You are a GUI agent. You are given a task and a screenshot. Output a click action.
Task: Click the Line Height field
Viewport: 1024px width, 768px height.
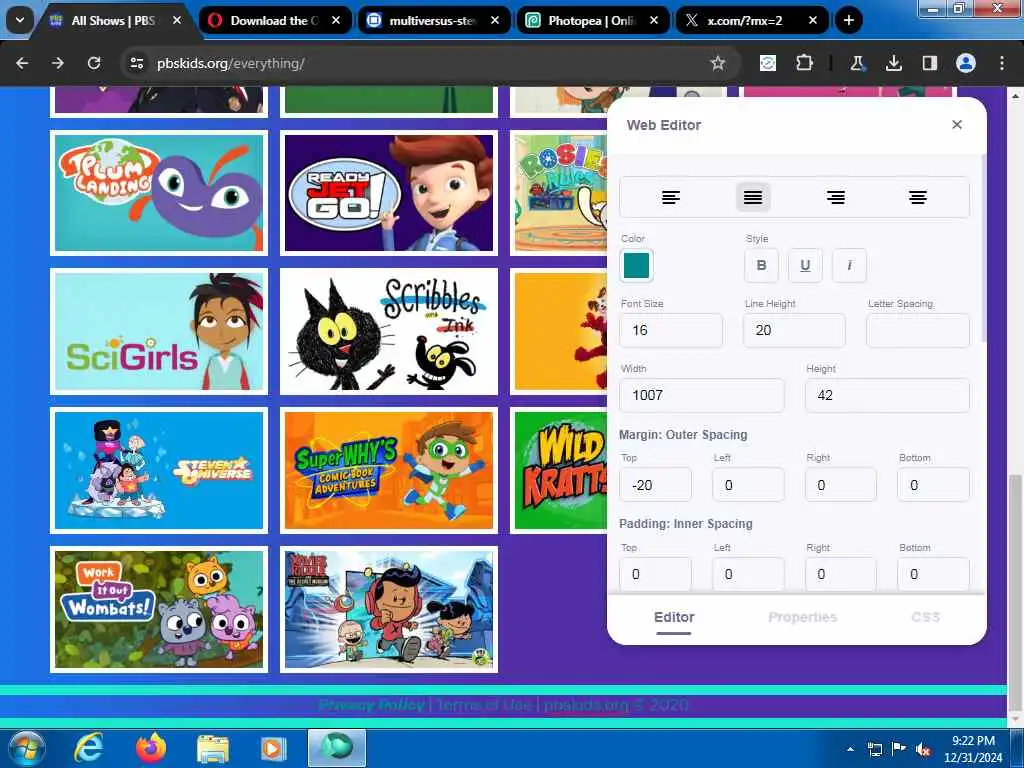(794, 330)
